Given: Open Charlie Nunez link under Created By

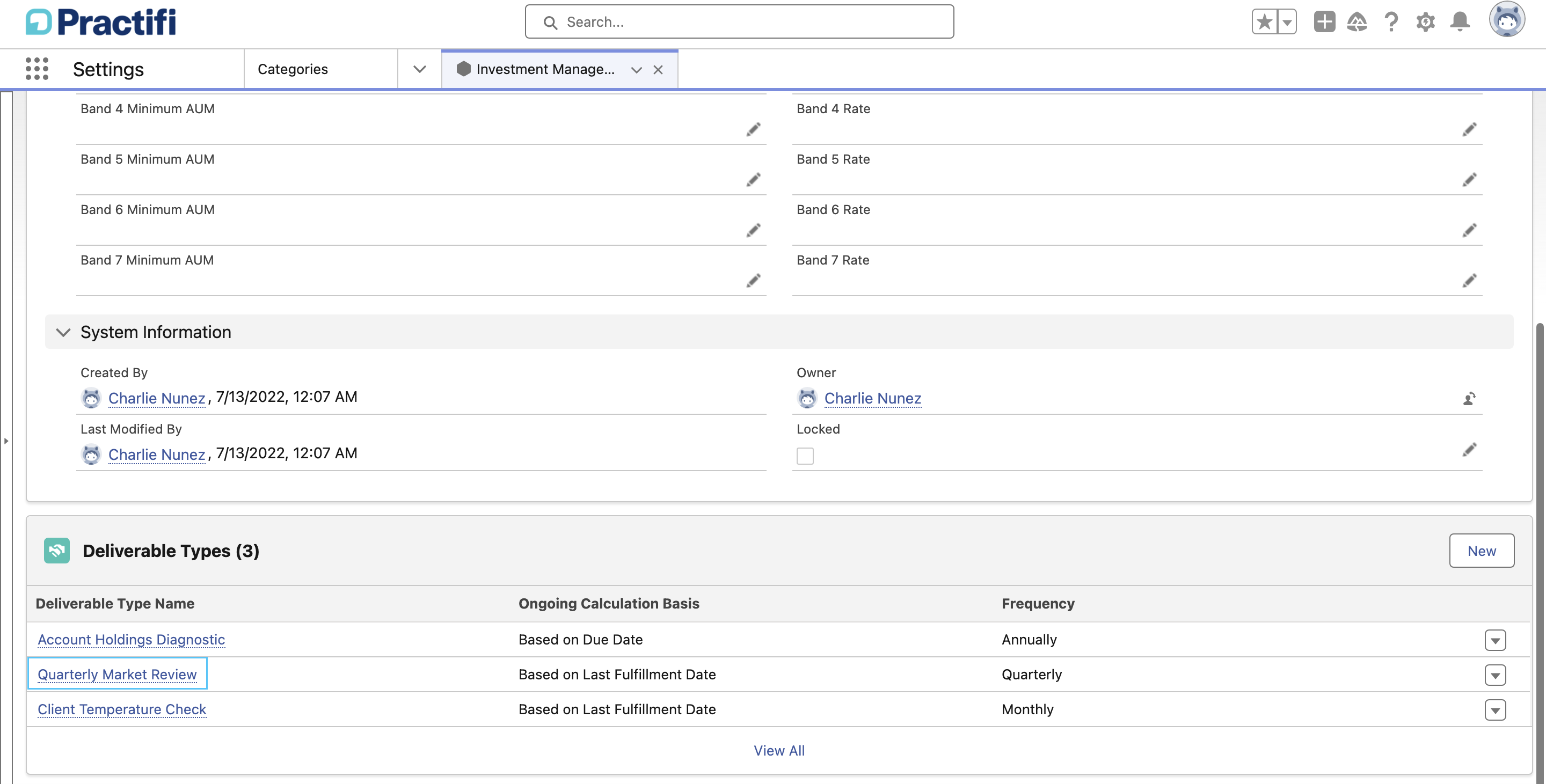Looking at the screenshot, I should pyautogui.click(x=157, y=398).
